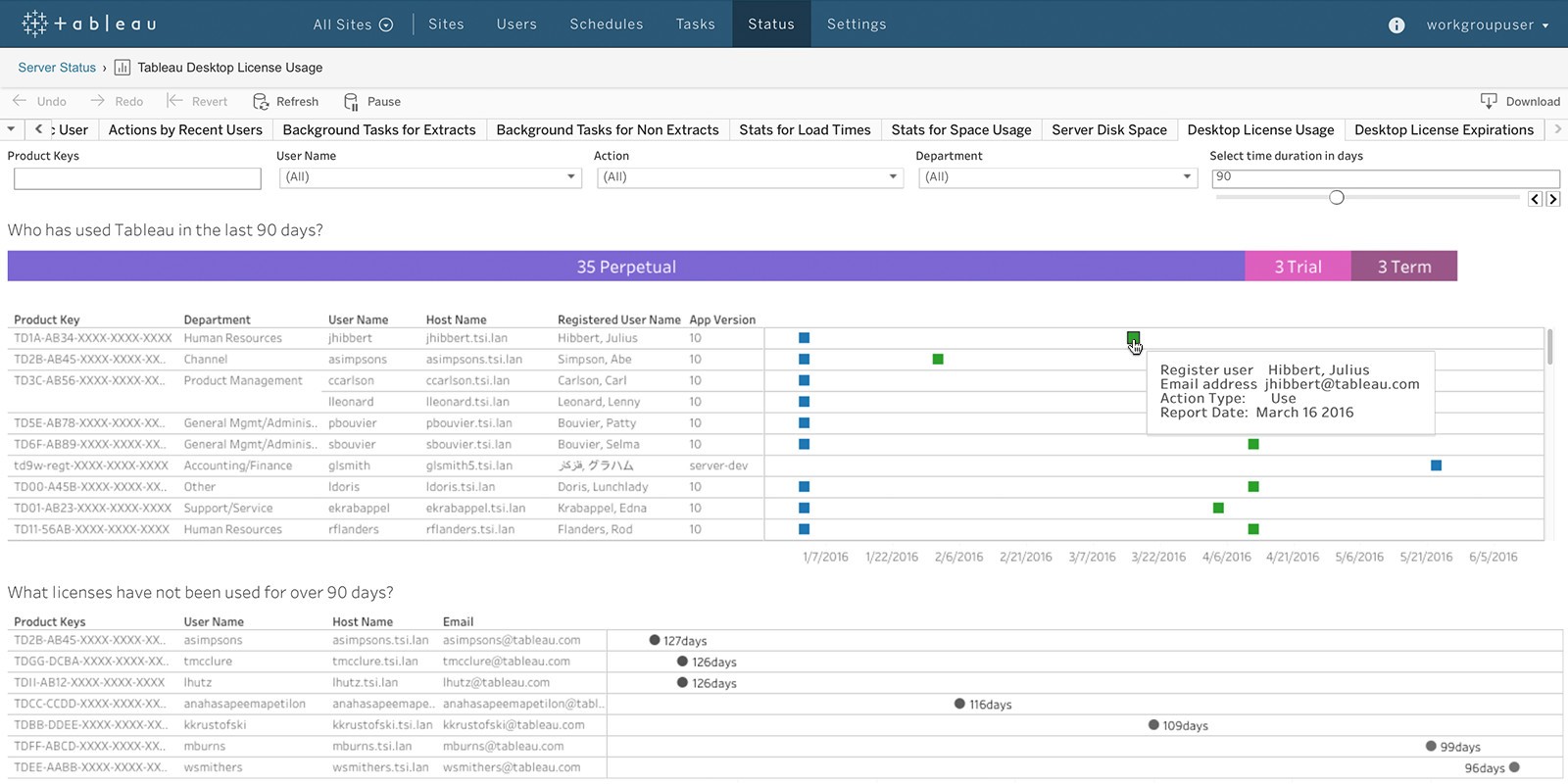Click the 96days dot for wsmithers
1568x784 pixels.
1514,767
